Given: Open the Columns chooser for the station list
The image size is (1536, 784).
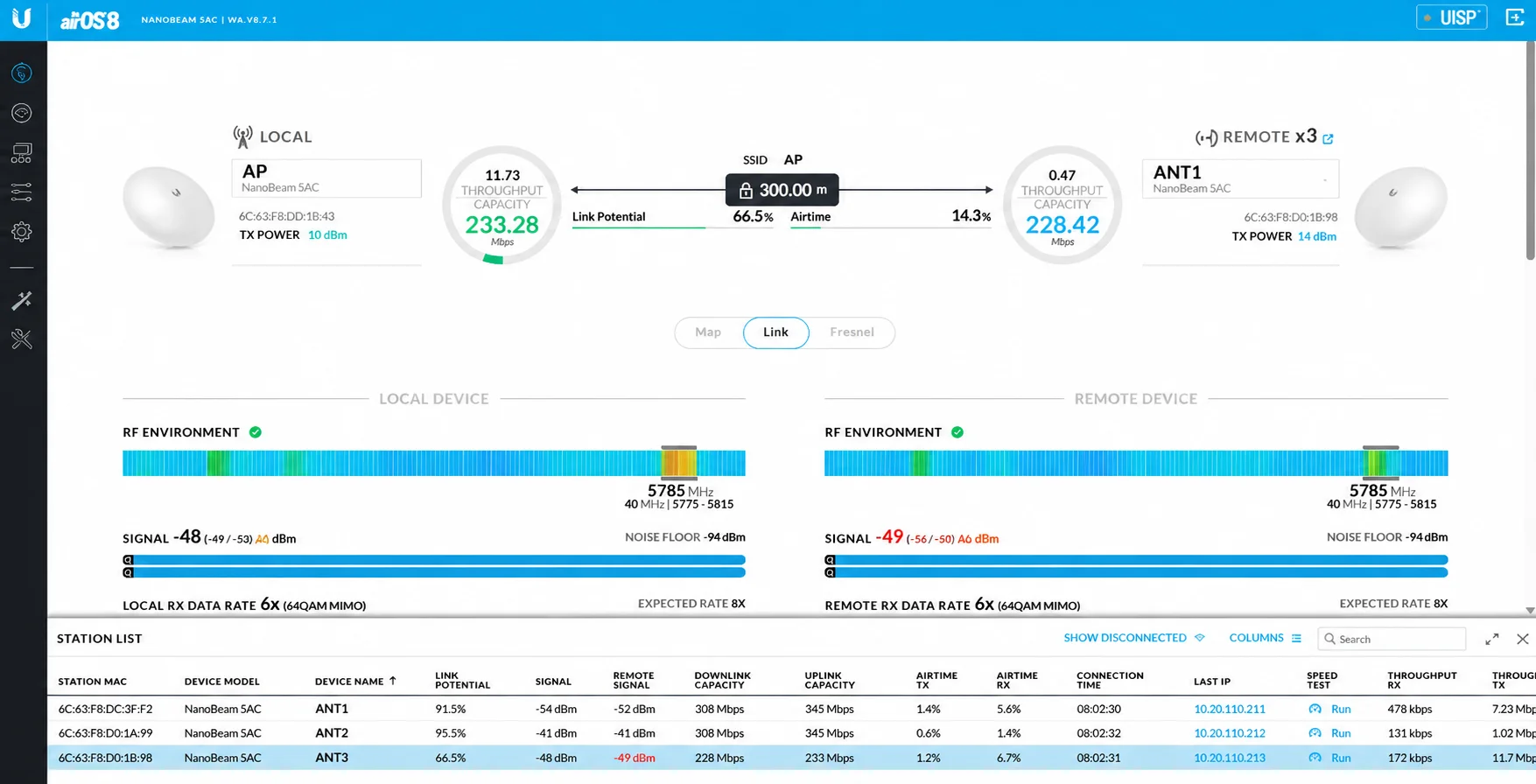Looking at the screenshot, I should 1266,638.
